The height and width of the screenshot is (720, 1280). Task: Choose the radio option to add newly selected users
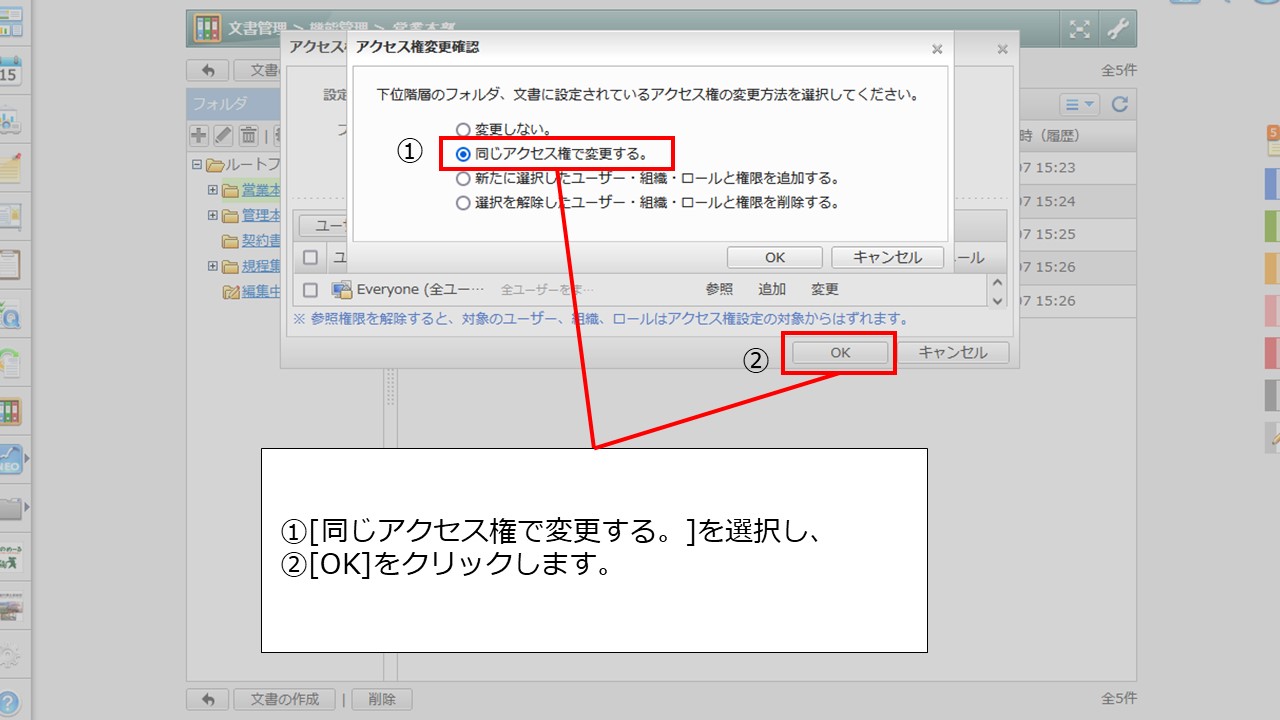coord(462,179)
